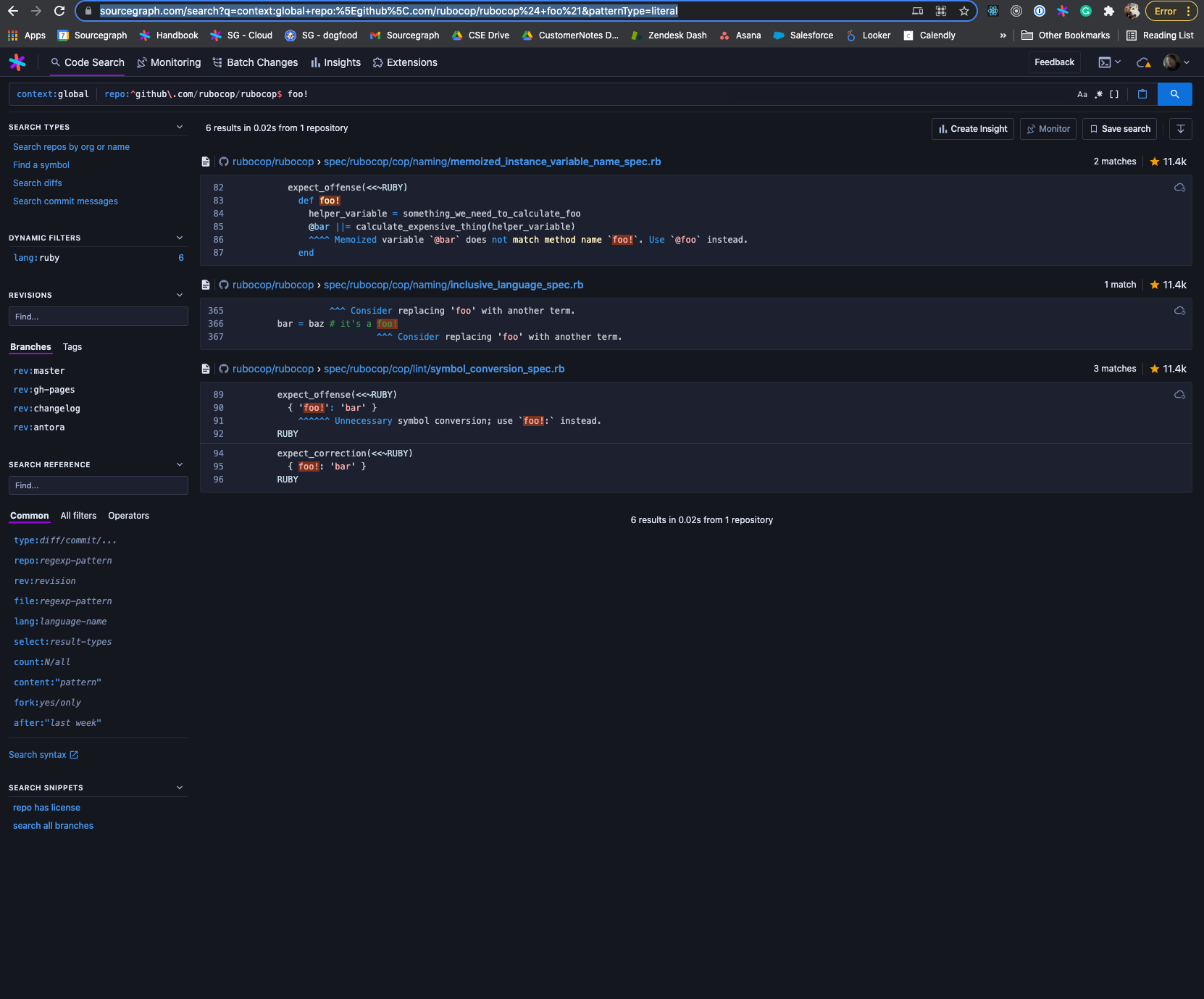Open Search syntax external link
Screen dimensions: 1204x999
(x=43, y=755)
